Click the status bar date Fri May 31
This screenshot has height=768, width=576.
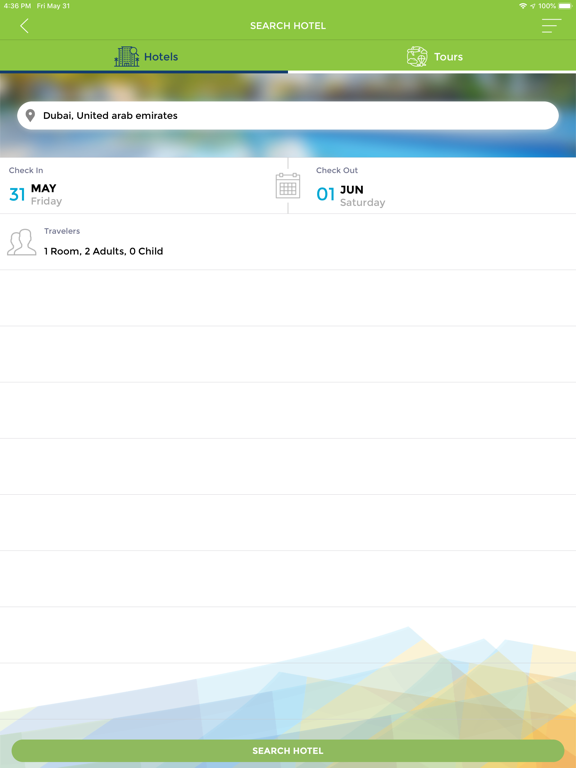click(x=53, y=6)
